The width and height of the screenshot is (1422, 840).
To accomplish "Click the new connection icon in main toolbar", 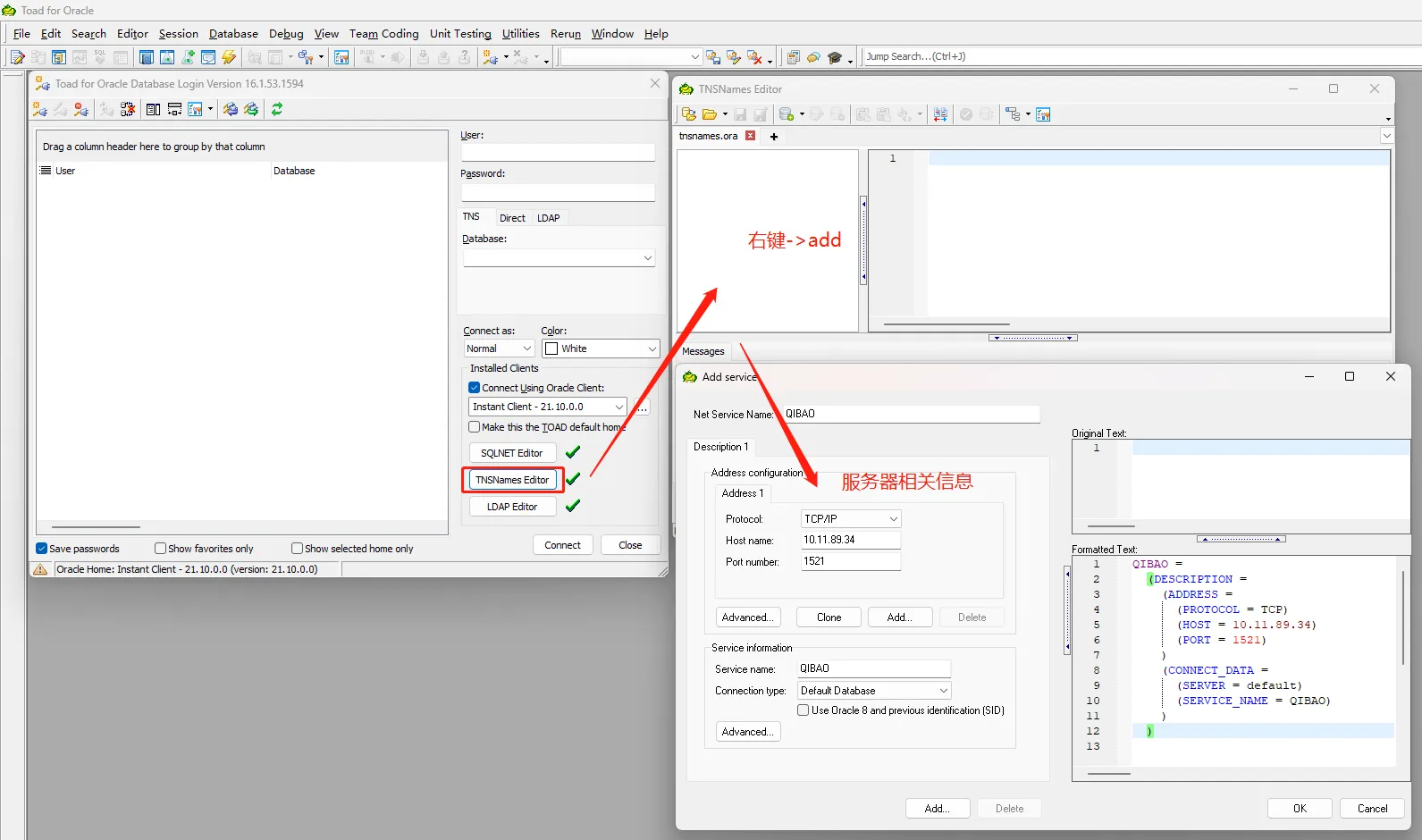I will coord(490,57).
